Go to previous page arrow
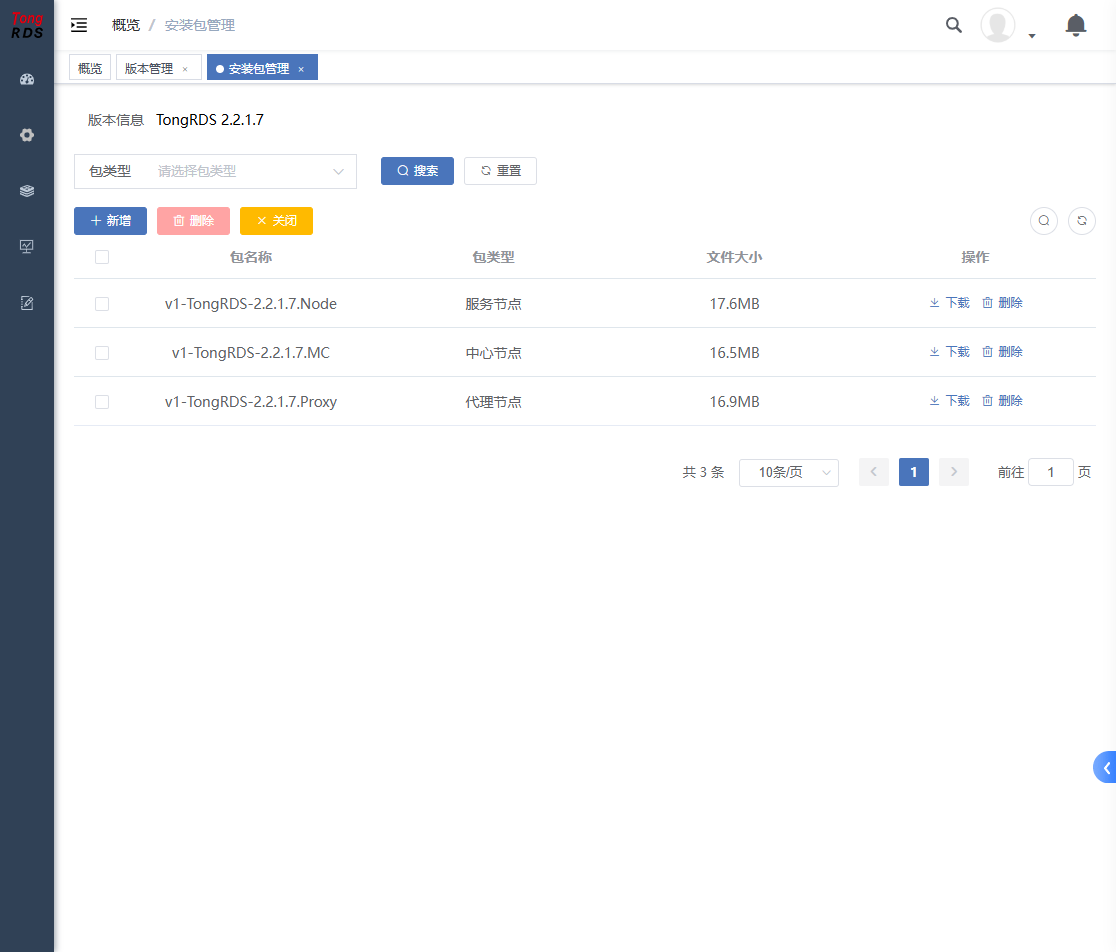This screenshot has height=952, width=1116. 874,472
